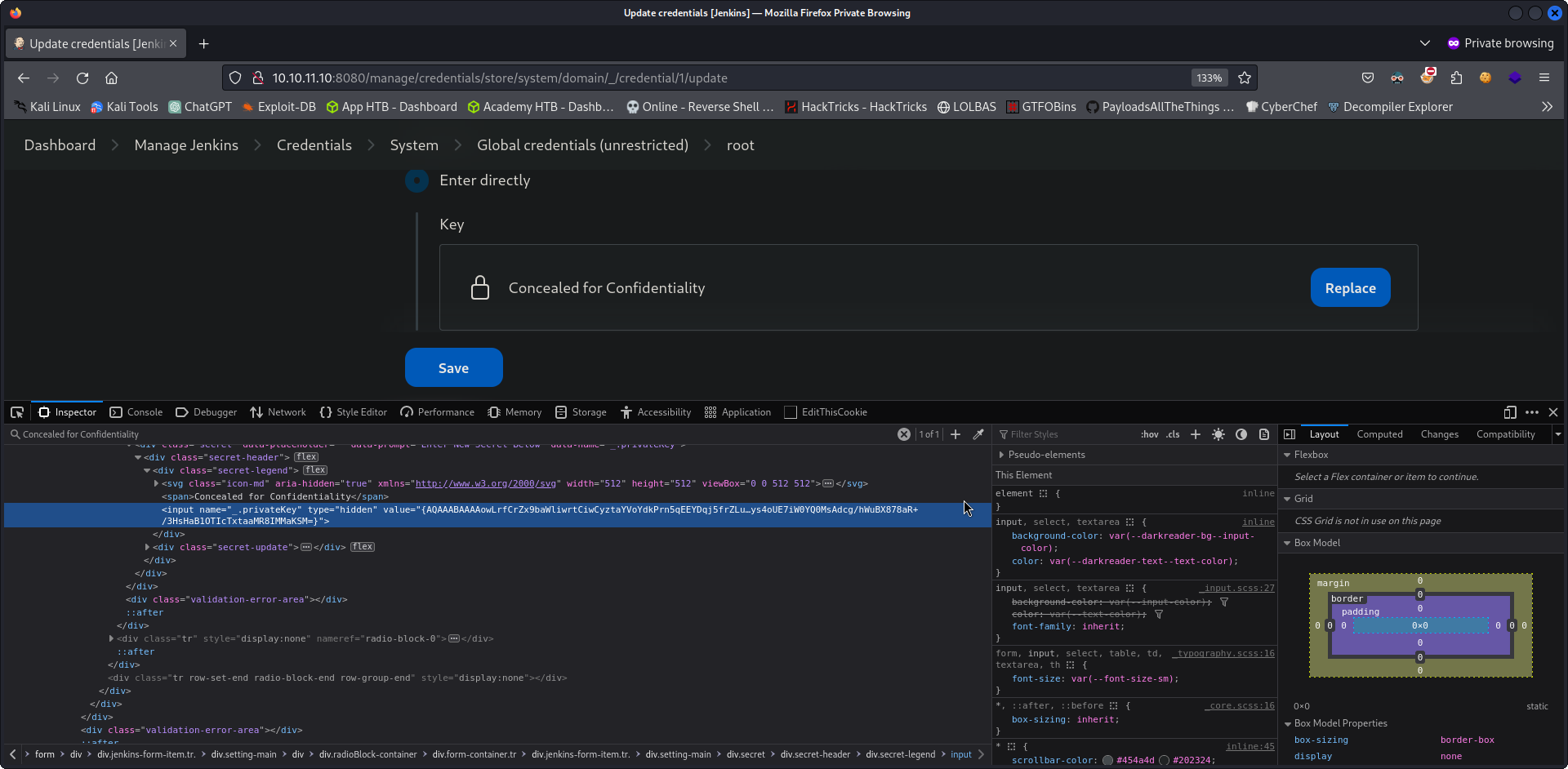Collapse the Box Model section
Screen dimensions: 1568x769
click(x=1287, y=543)
